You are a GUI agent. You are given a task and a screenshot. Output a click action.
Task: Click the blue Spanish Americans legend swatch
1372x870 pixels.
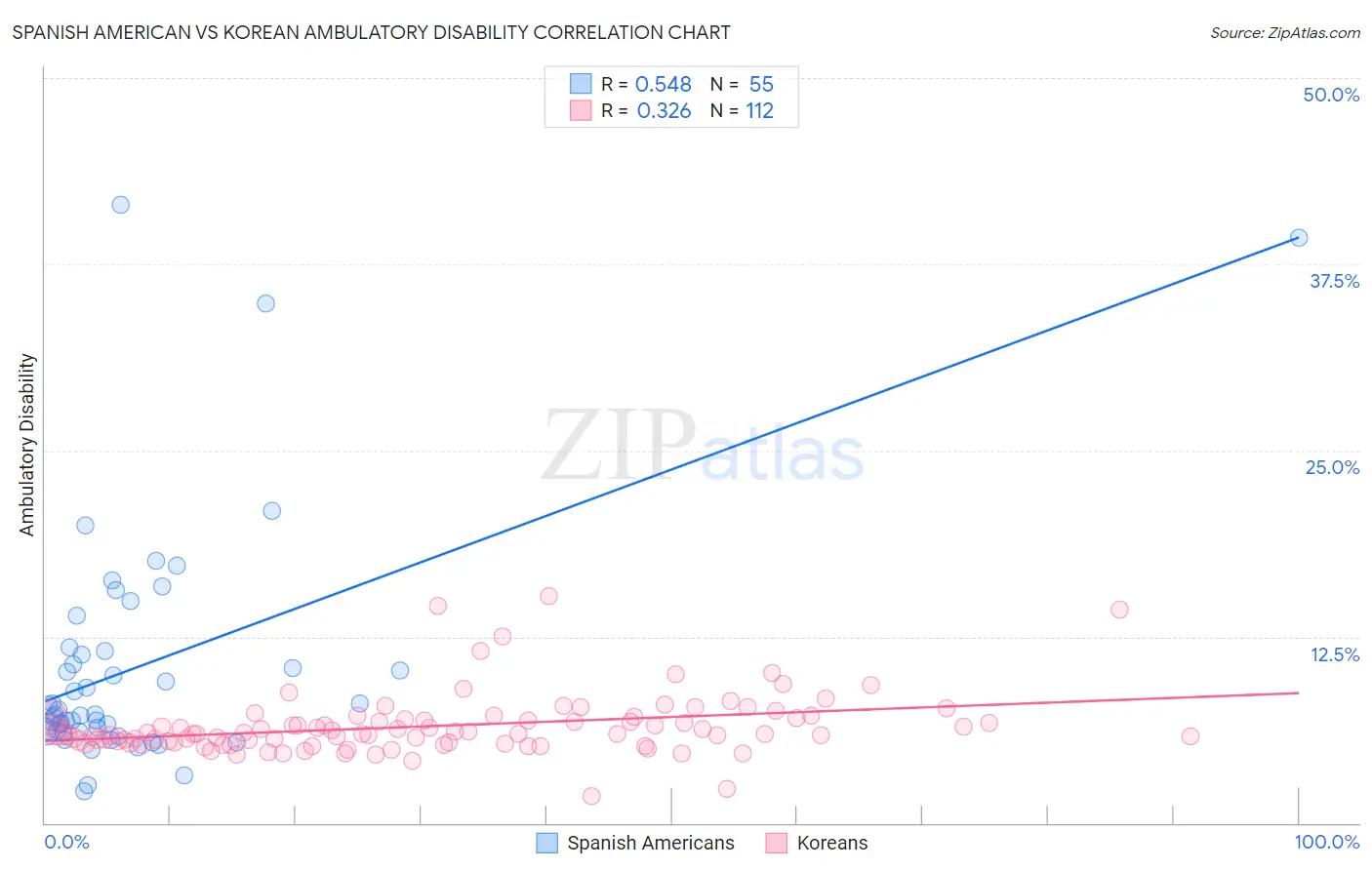[547, 843]
